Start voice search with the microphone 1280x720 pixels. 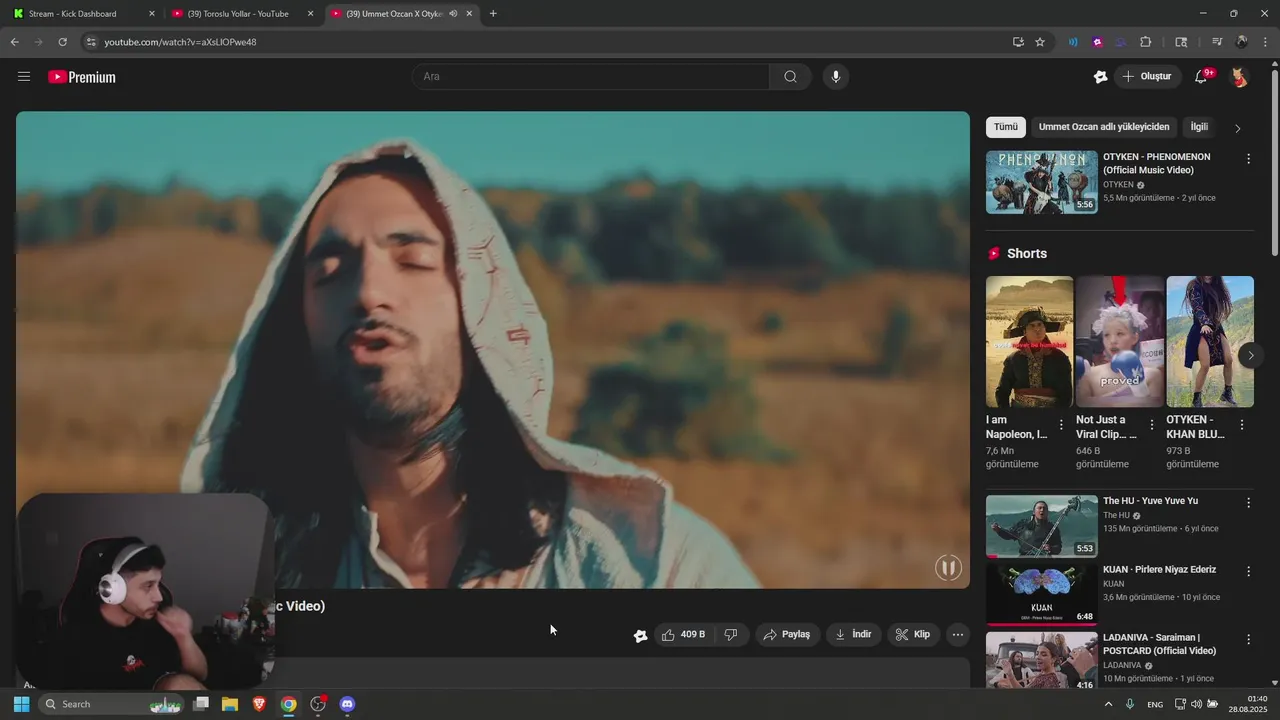click(x=836, y=77)
